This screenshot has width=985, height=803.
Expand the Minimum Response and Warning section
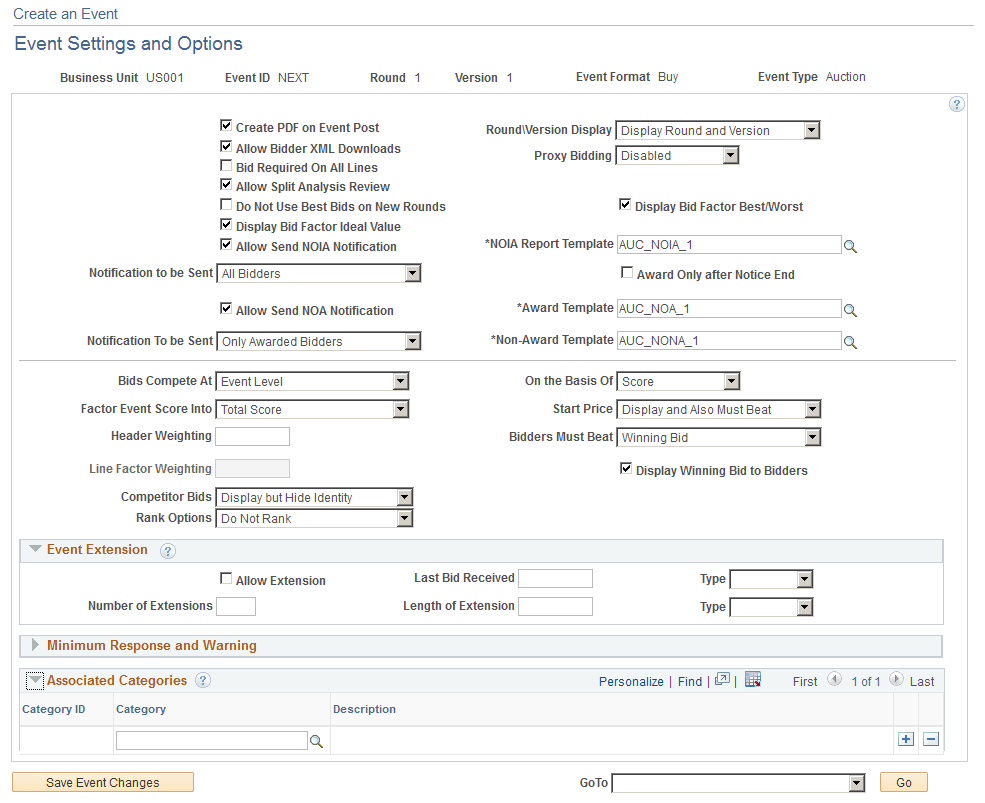[x=35, y=645]
